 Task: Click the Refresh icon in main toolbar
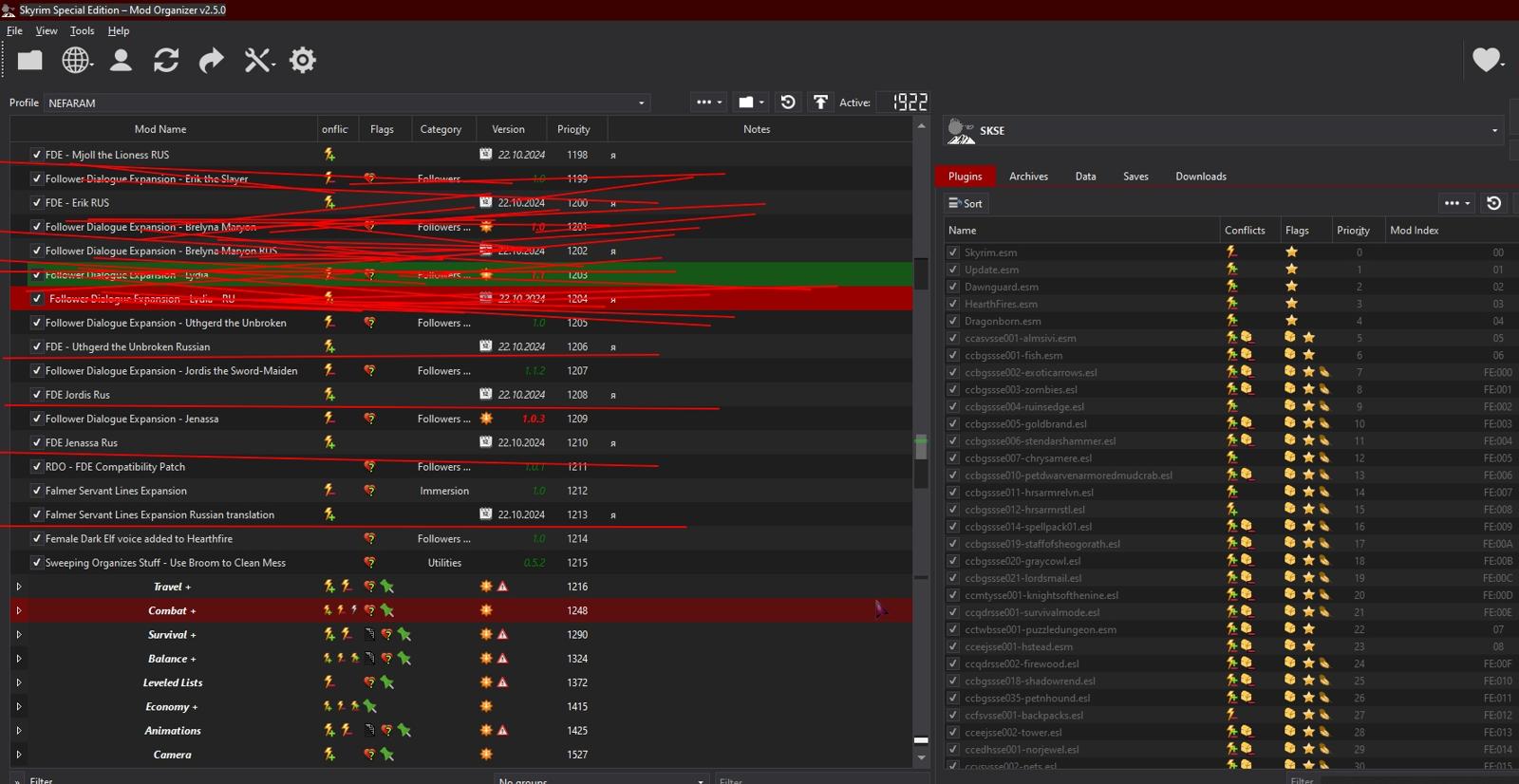pos(166,61)
